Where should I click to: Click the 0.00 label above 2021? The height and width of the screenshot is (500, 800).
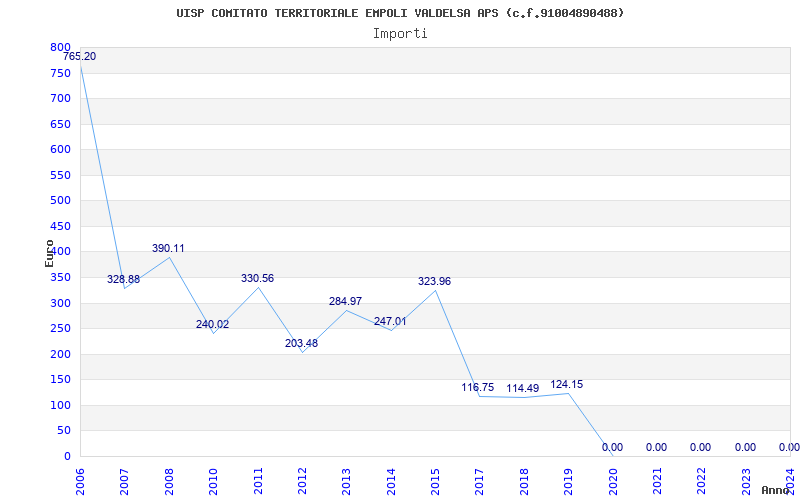coord(656,447)
